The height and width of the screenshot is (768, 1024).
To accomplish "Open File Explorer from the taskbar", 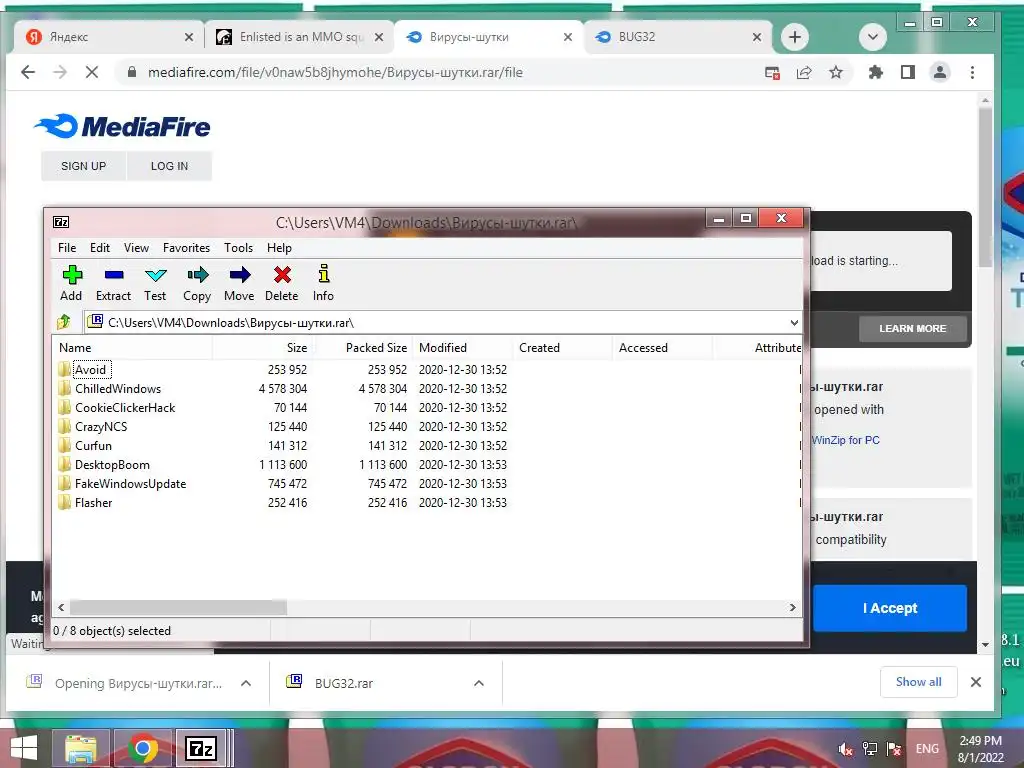I will coord(80,748).
